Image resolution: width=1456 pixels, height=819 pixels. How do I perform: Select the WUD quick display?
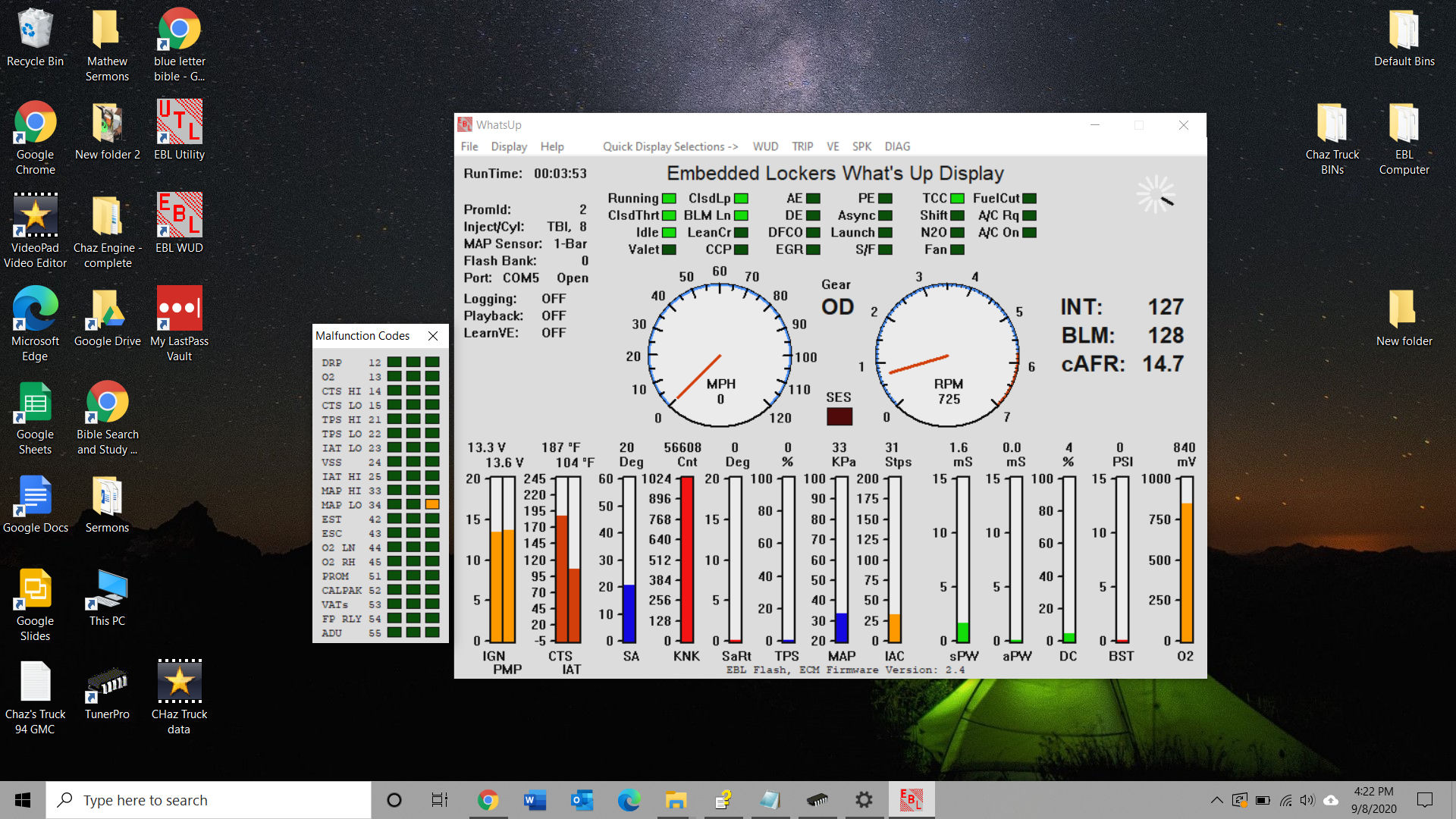(764, 146)
